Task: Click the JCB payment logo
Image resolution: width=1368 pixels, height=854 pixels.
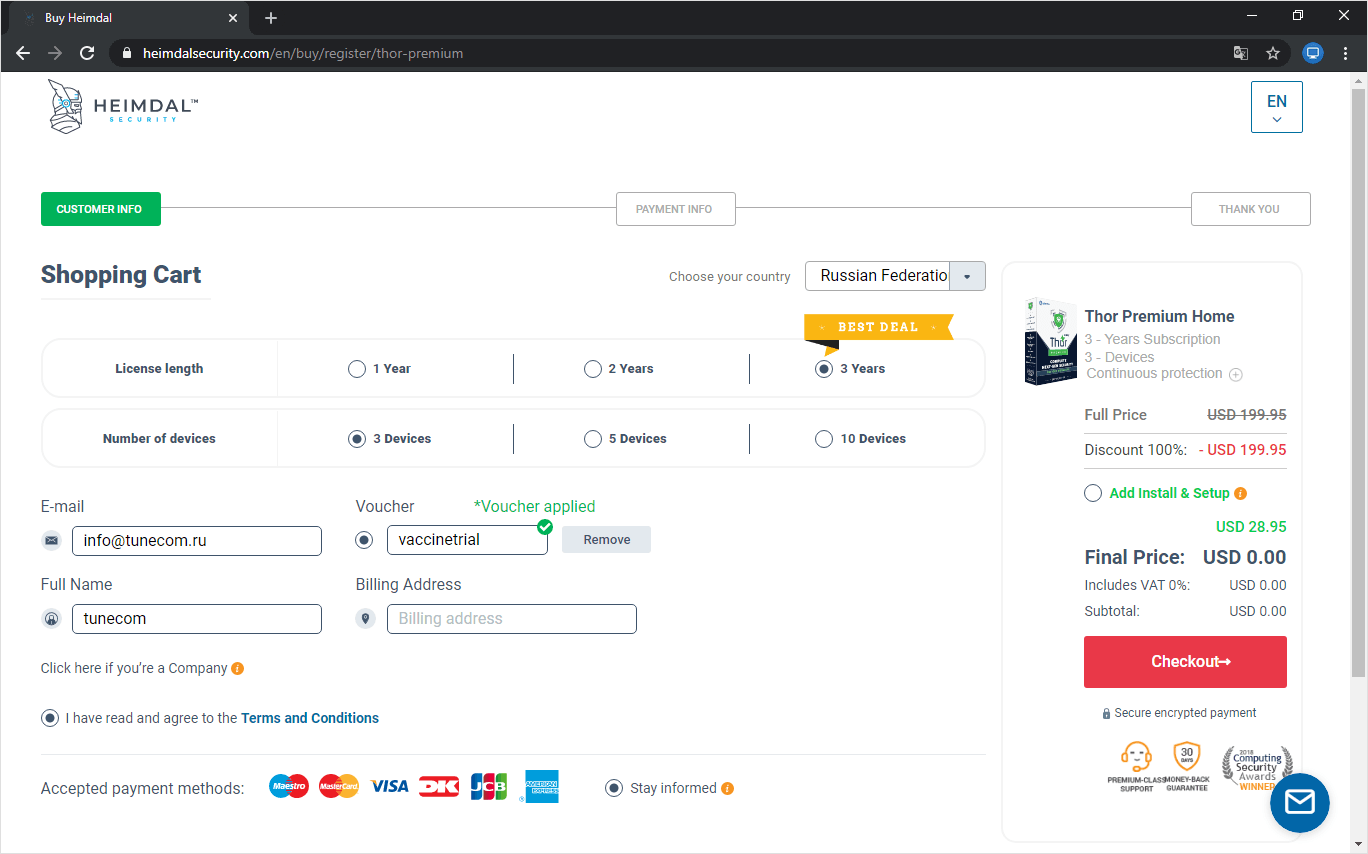Action: point(489,787)
